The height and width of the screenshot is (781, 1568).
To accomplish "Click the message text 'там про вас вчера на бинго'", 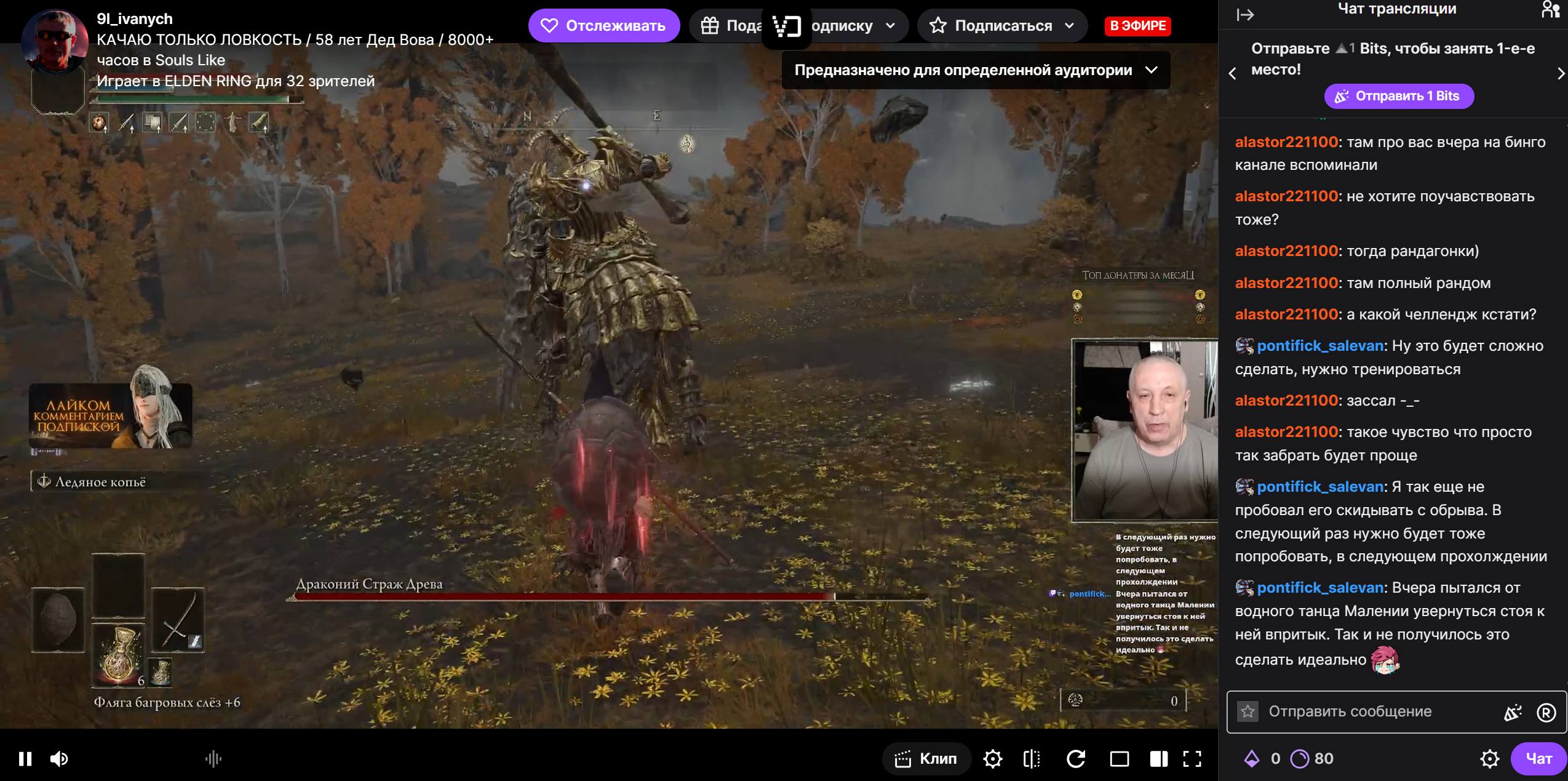I will point(1446,142).
